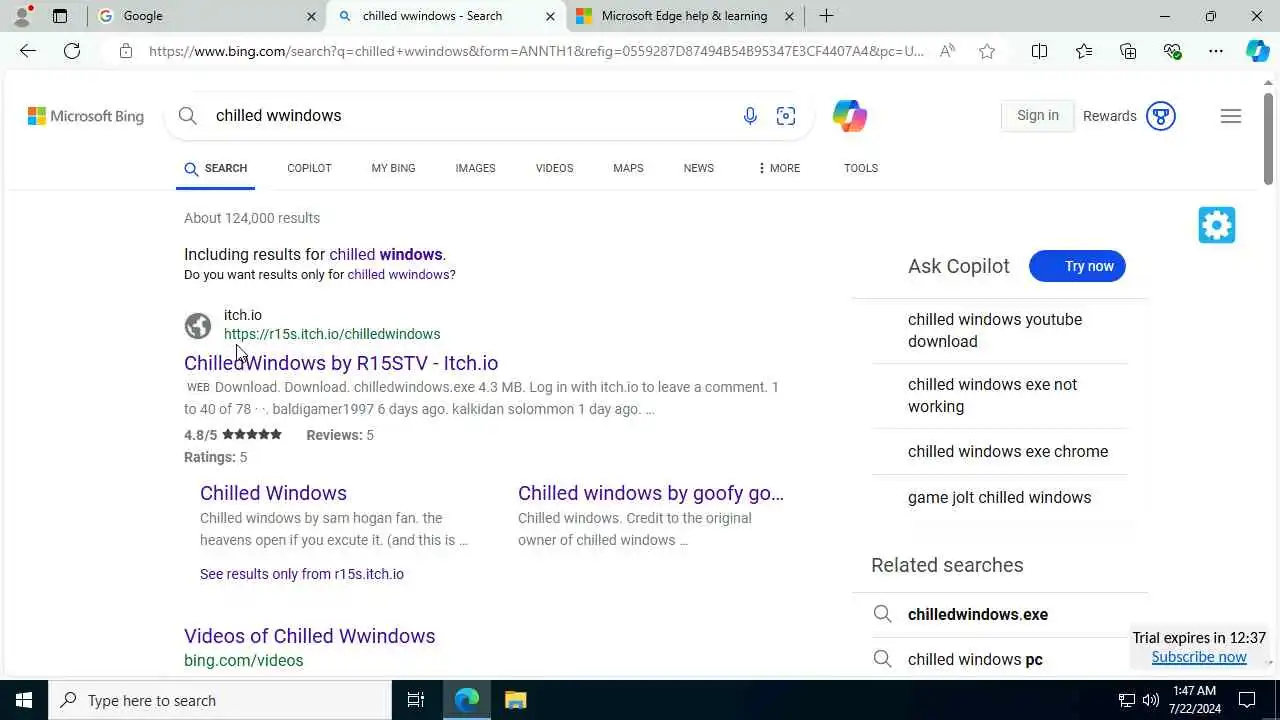
Task: Open the Edge profile icon
Action: click(x=22, y=16)
